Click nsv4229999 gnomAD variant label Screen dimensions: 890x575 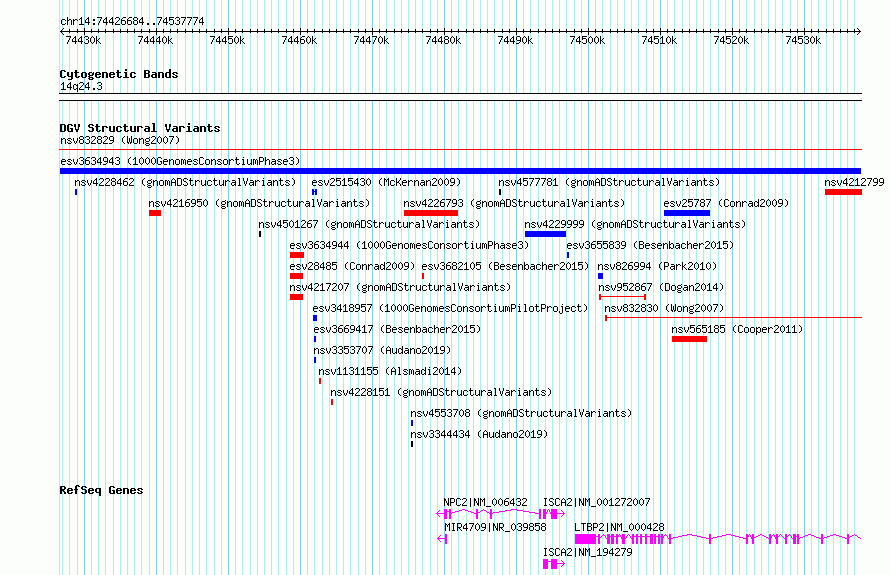(635, 224)
